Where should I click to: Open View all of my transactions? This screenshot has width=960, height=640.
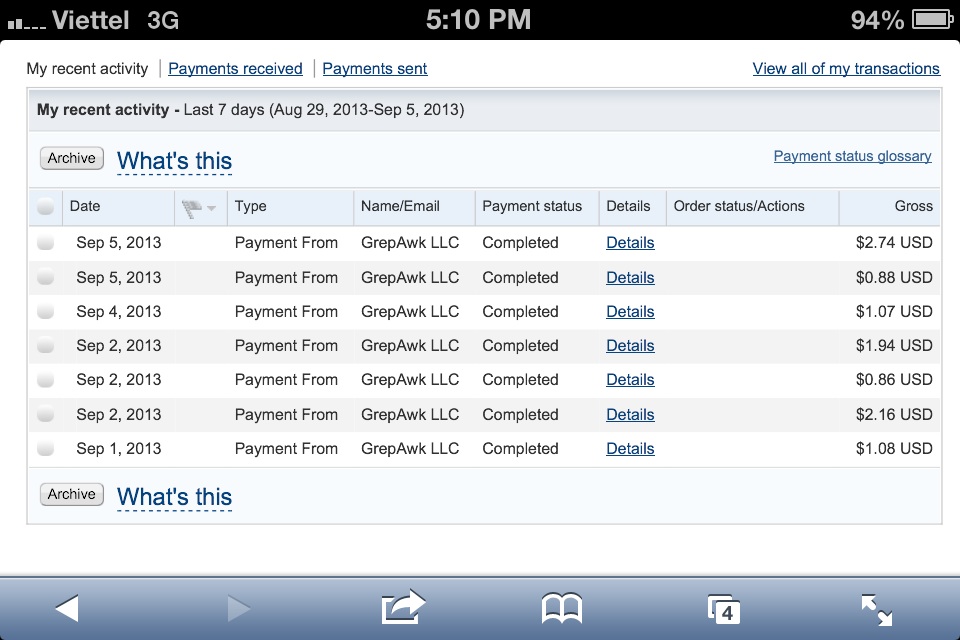tap(846, 69)
